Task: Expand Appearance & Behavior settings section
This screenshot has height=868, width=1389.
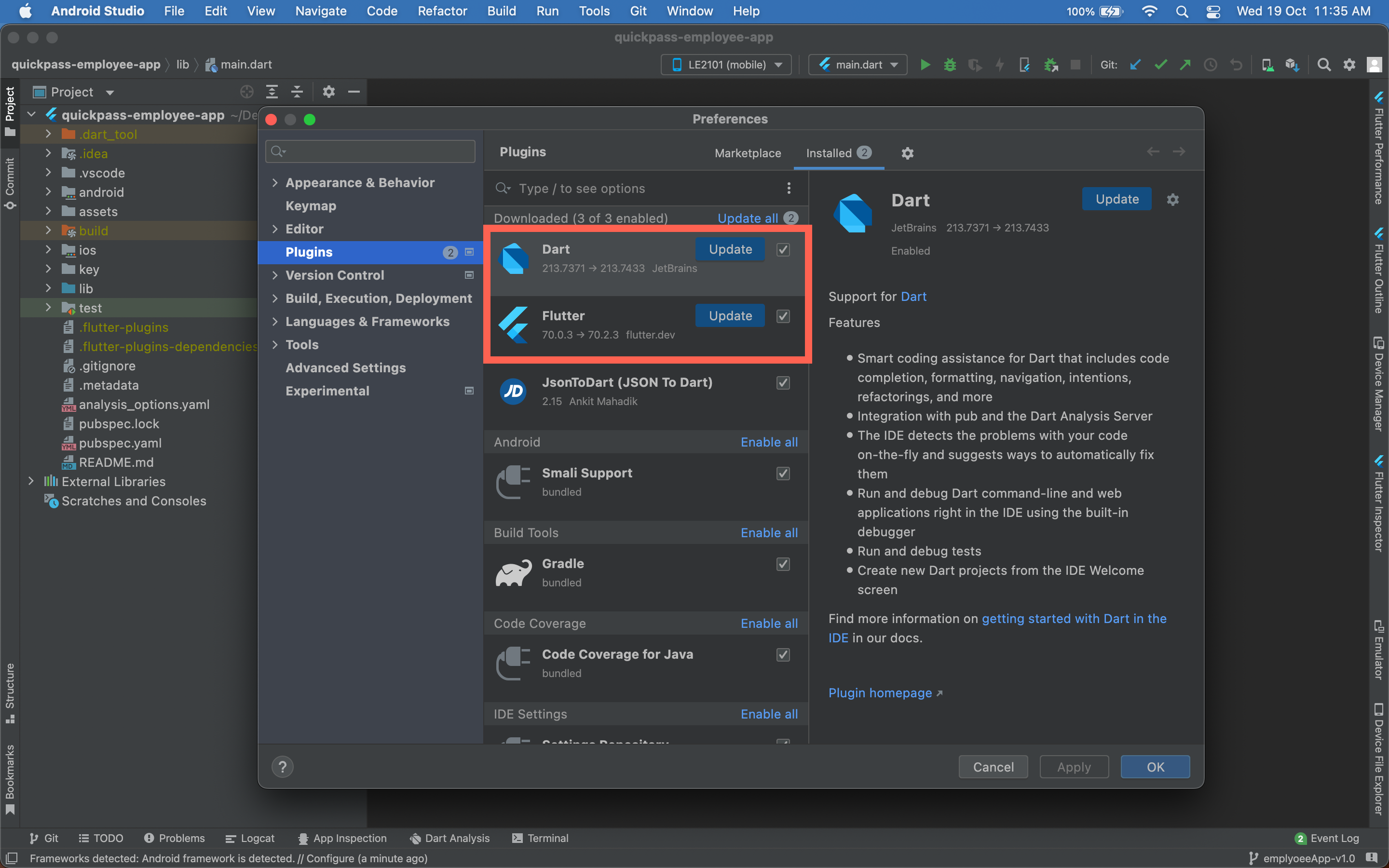Action: click(275, 183)
